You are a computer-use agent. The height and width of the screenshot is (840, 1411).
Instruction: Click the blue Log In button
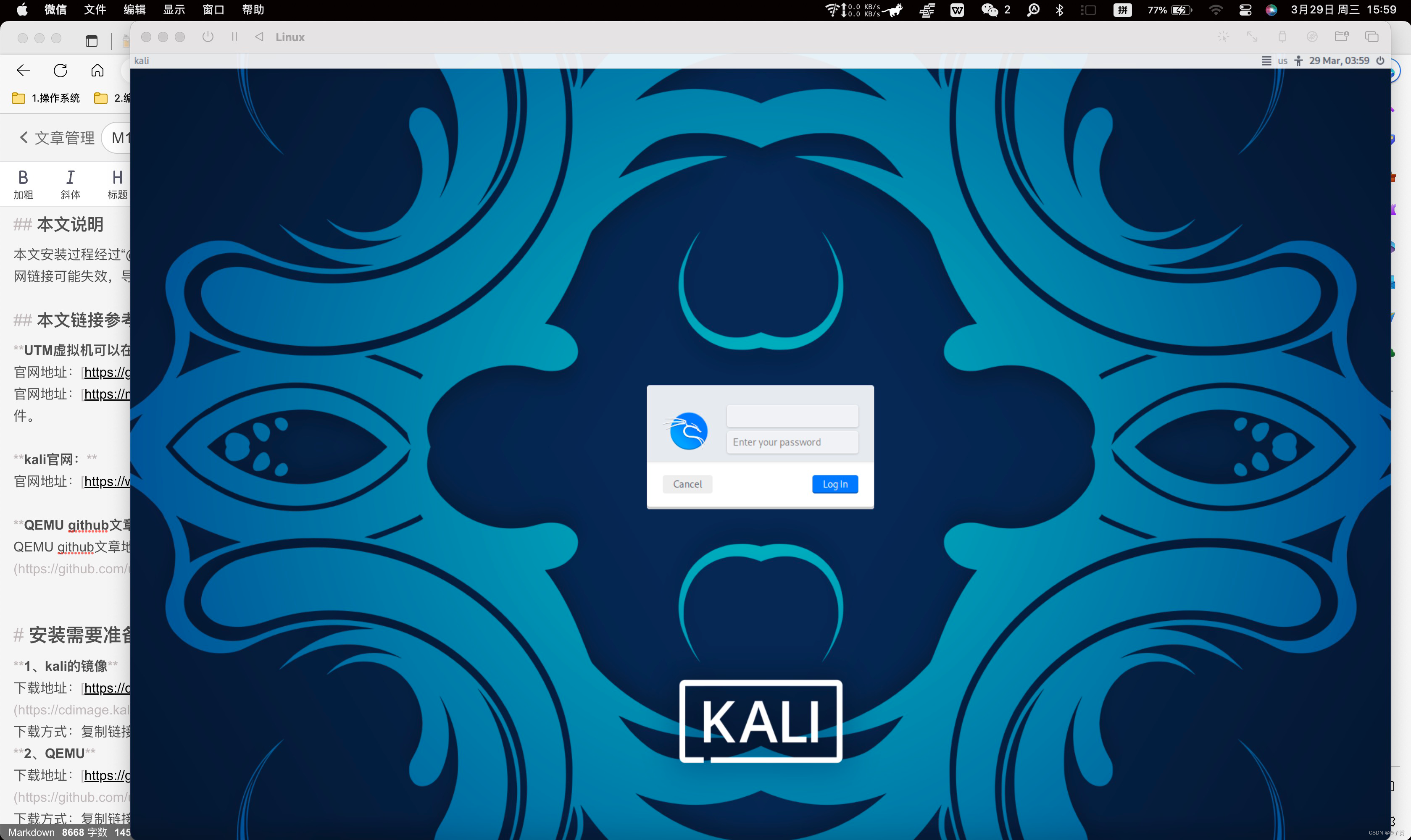coord(835,484)
